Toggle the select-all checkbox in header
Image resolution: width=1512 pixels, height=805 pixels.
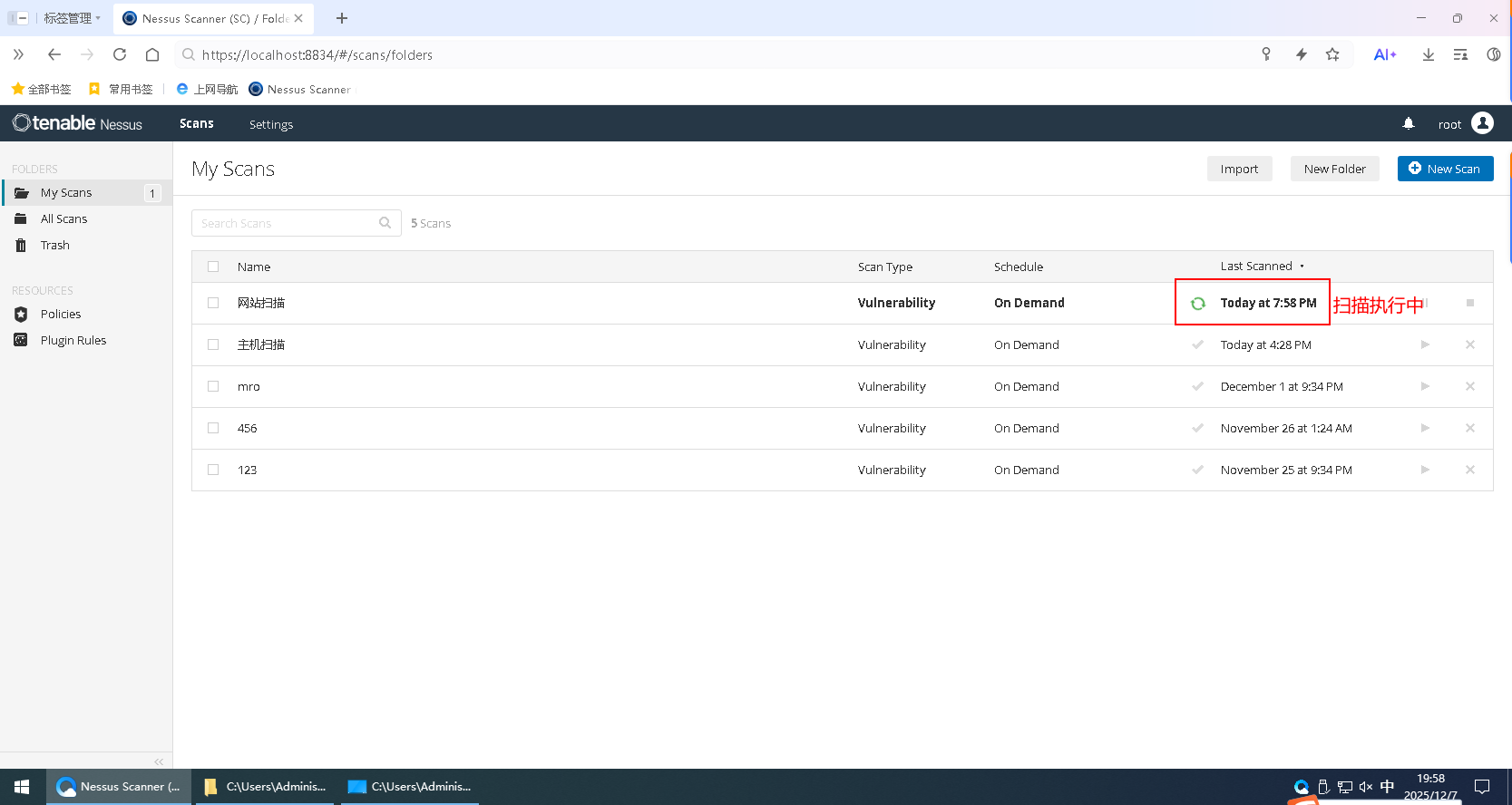click(213, 267)
